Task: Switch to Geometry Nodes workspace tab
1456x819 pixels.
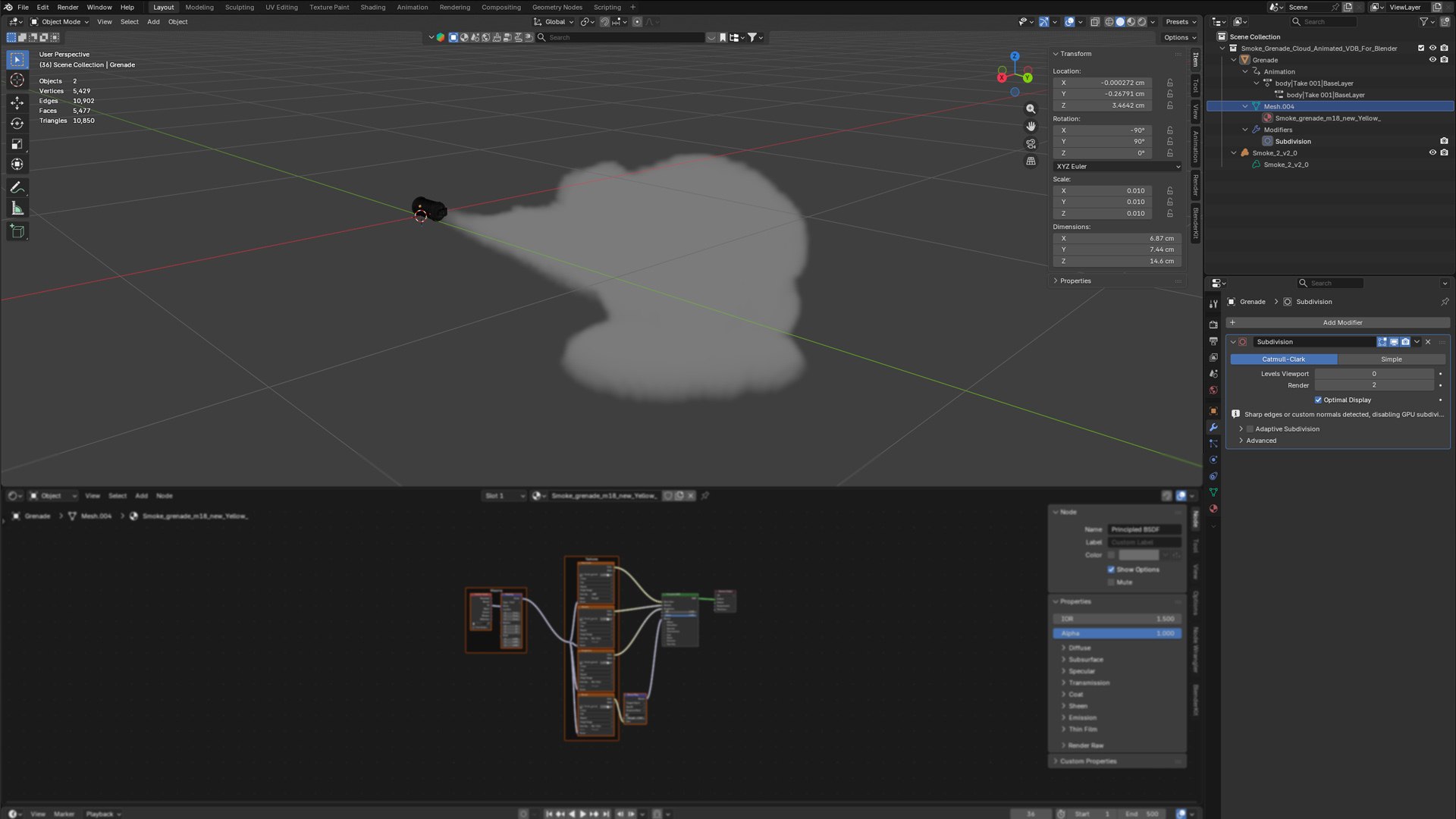Action: [x=557, y=7]
